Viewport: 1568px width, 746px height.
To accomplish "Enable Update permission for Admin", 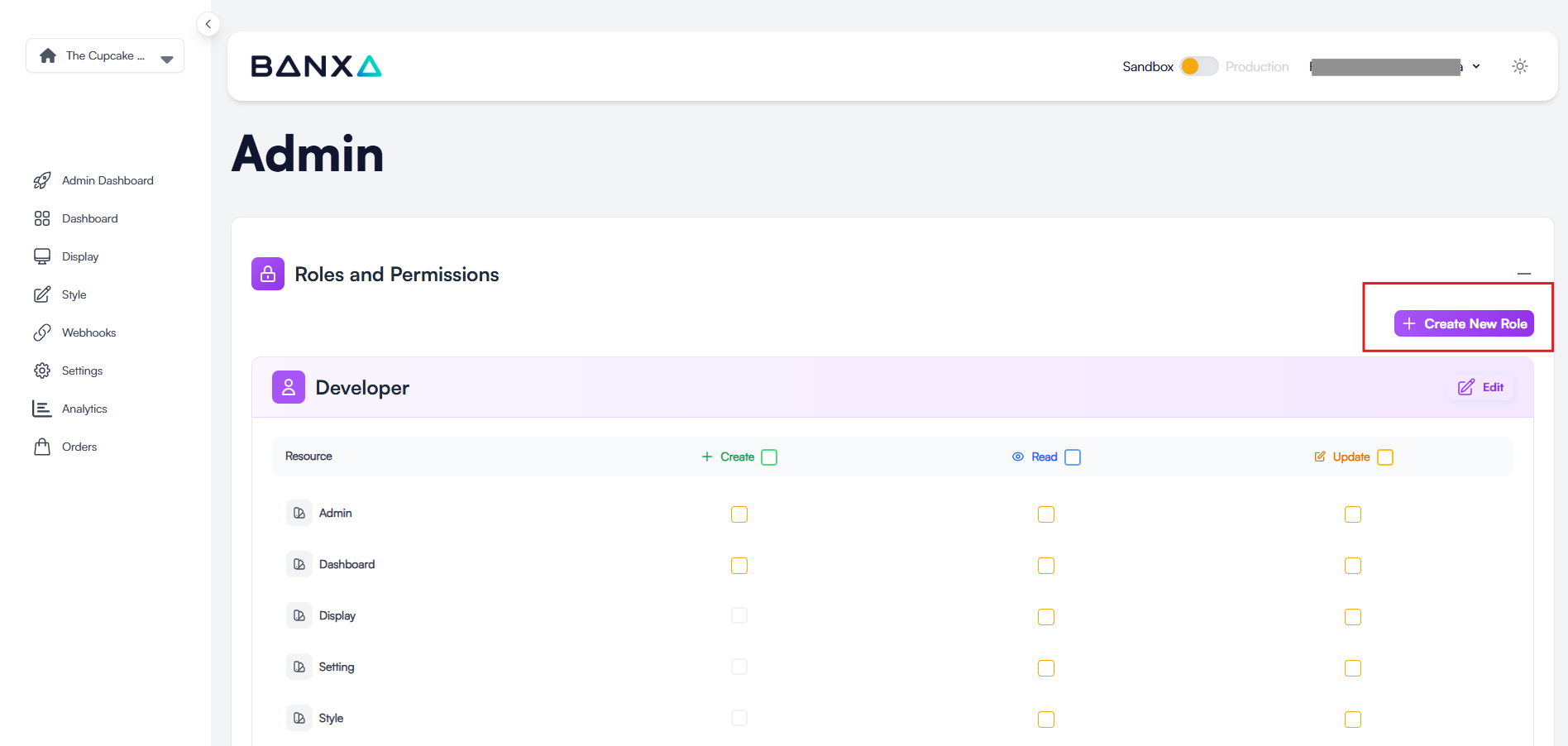I will tap(1353, 514).
